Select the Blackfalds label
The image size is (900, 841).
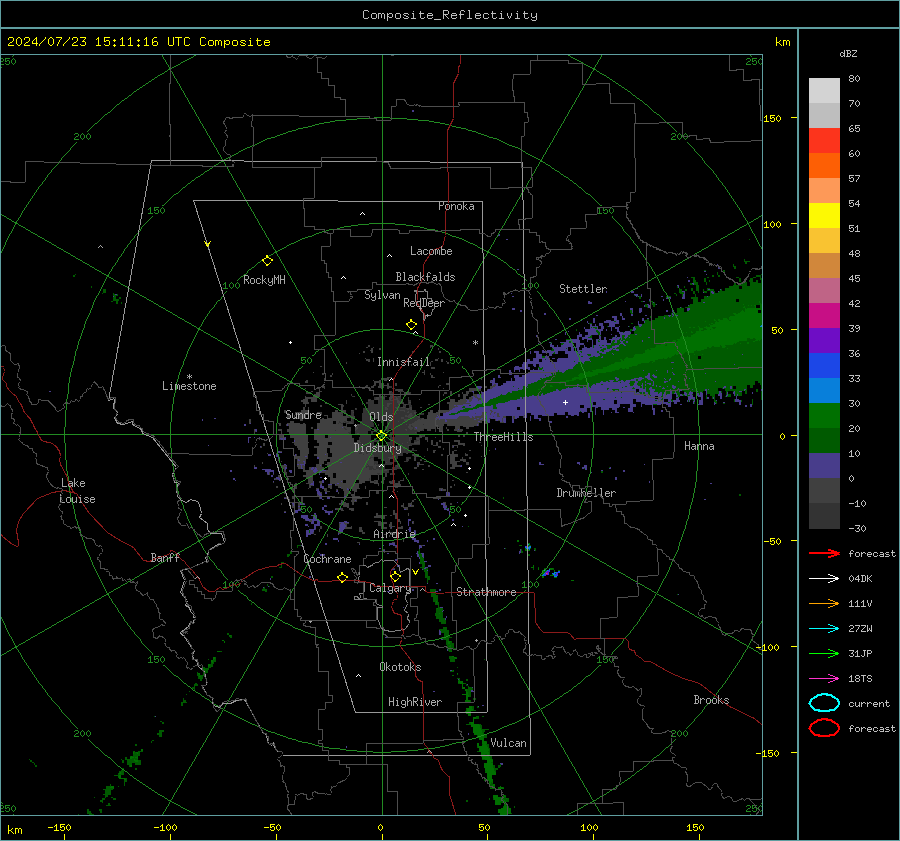point(425,277)
